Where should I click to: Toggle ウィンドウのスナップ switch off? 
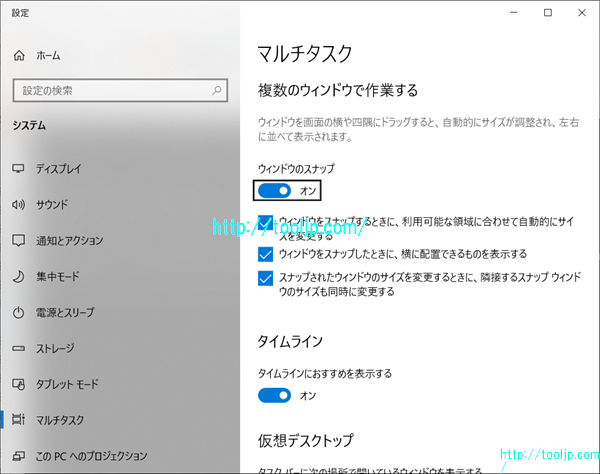pos(274,191)
